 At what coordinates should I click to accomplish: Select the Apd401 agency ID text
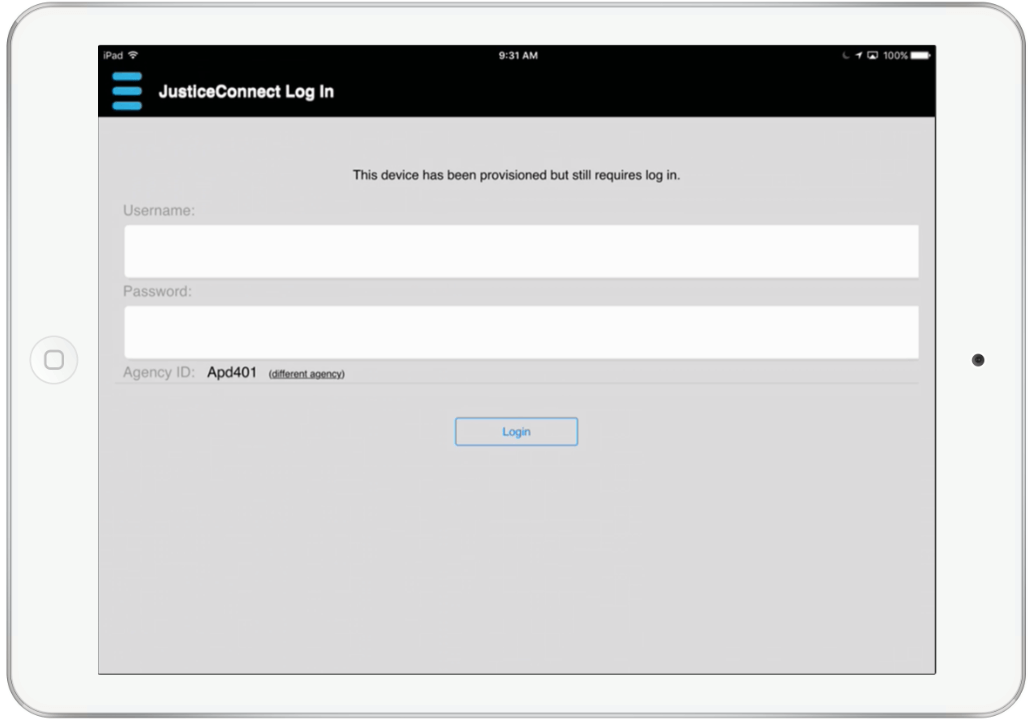(x=232, y=372)
